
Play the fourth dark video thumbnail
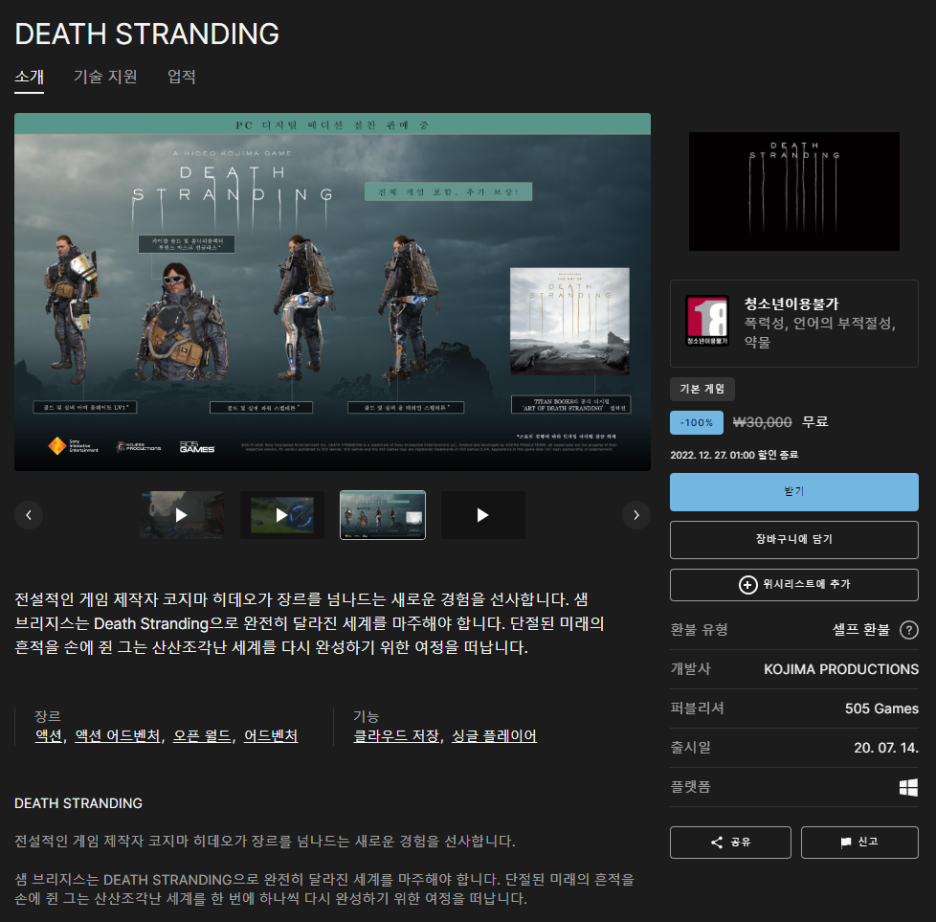[483, 515]
